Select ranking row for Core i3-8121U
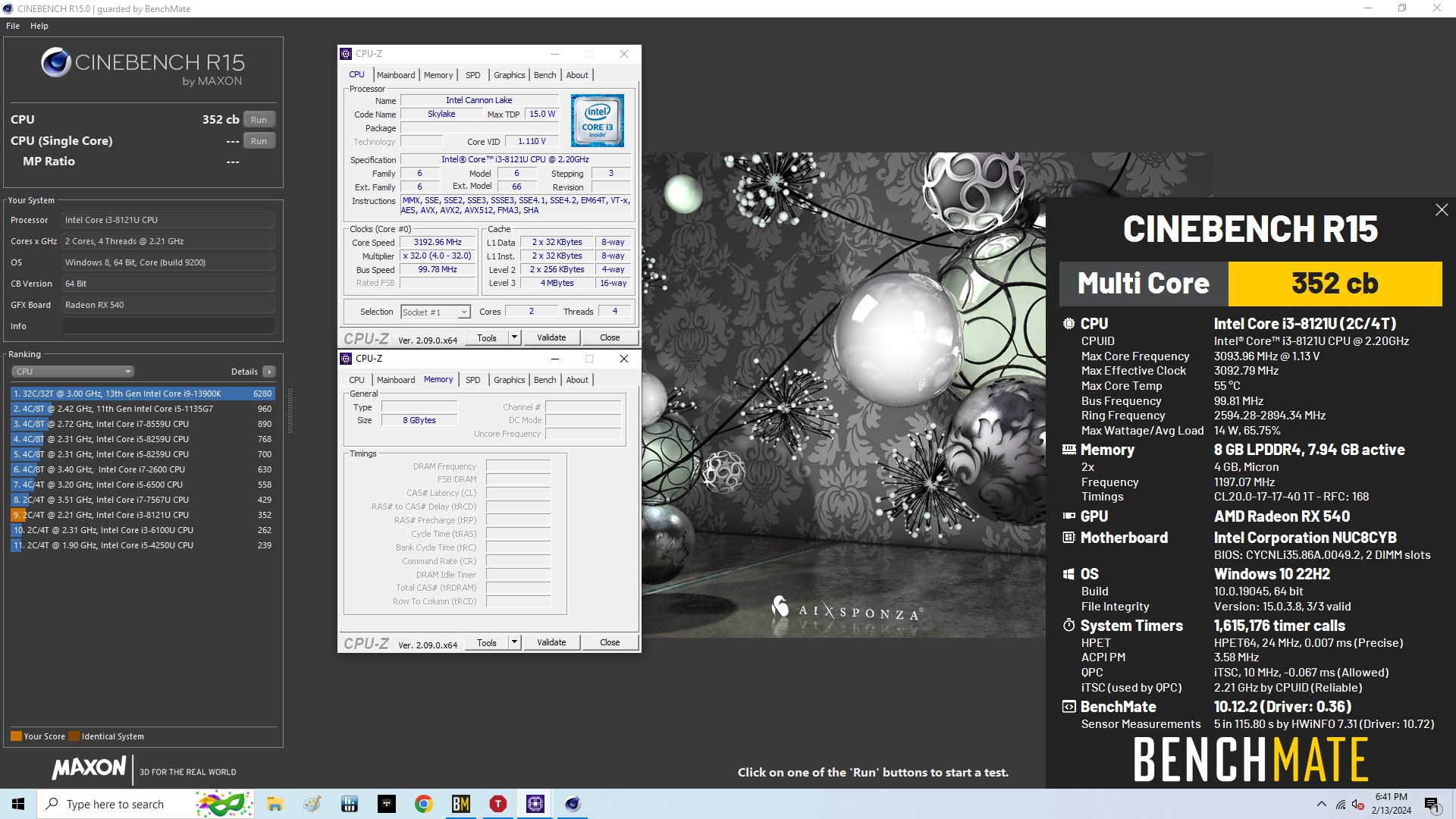Image resolution: width=1456 pixels, height=819 pixels. click(x=142, y=515)
